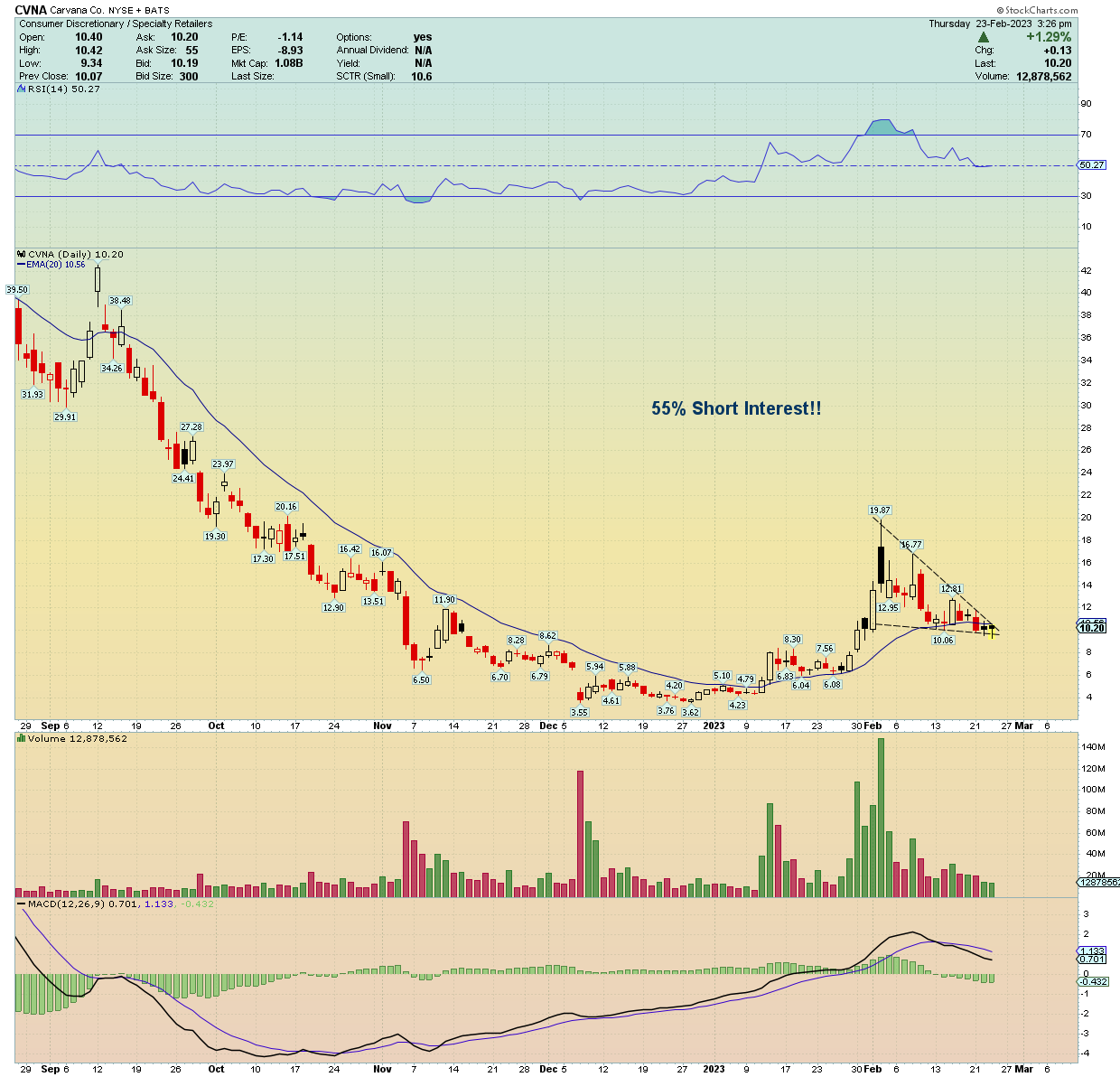
Task: Click the 16.42 price label
Action: pos(350,549)
